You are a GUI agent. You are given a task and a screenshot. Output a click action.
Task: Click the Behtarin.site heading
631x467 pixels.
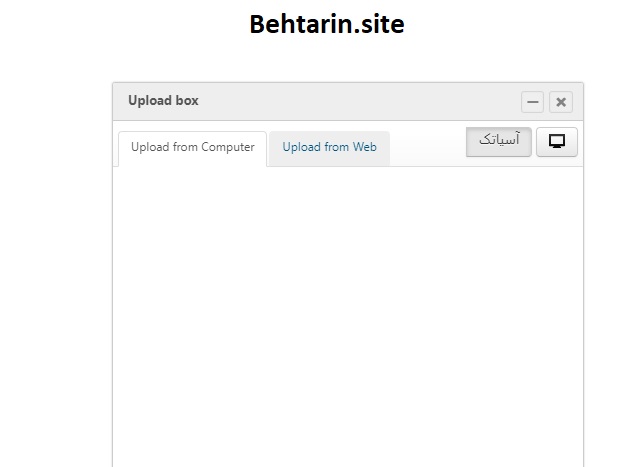coord(327,24)
